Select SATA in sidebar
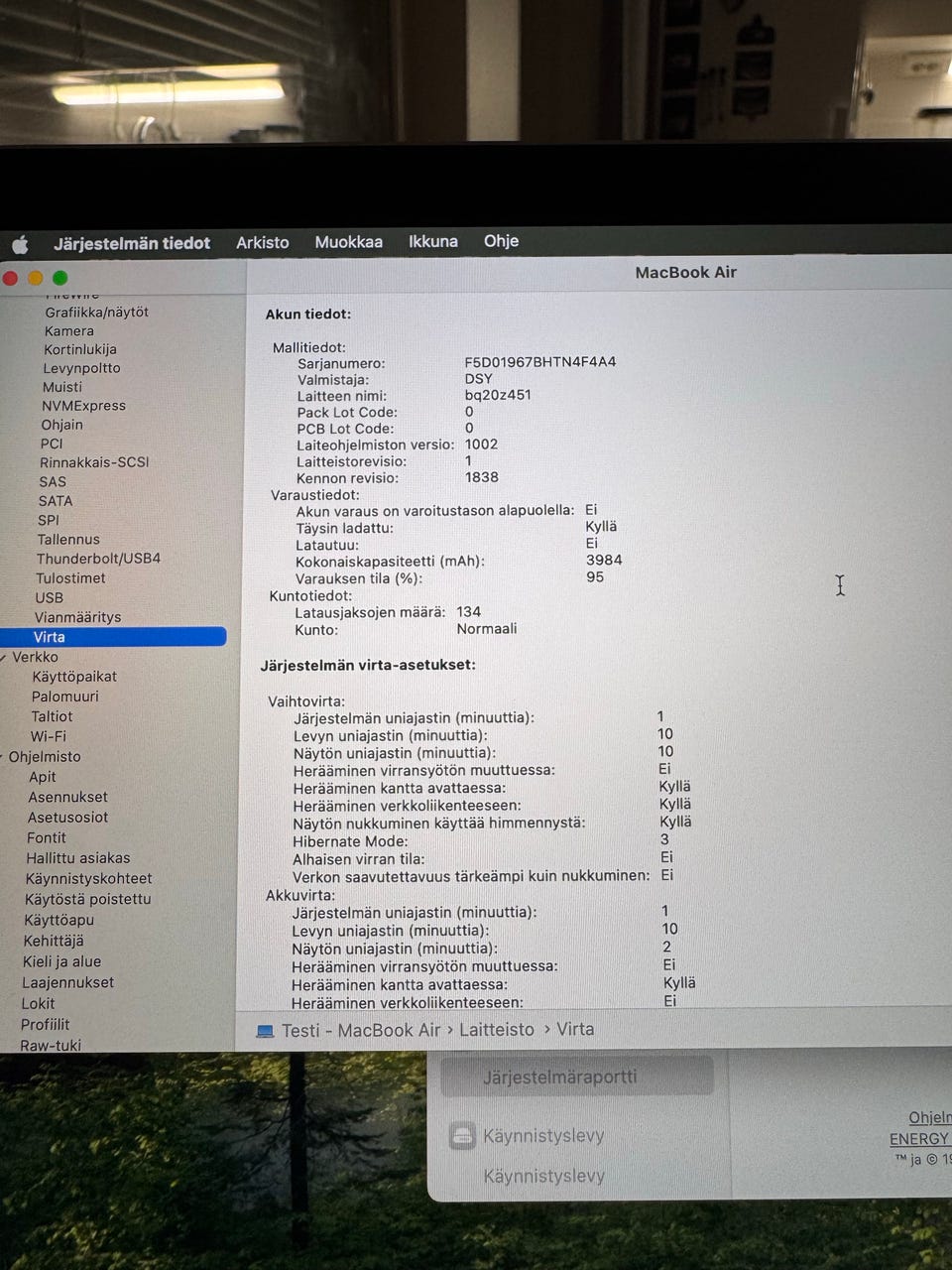The height and width of the screenshot is (1270, 952). (x=56, y=501)
